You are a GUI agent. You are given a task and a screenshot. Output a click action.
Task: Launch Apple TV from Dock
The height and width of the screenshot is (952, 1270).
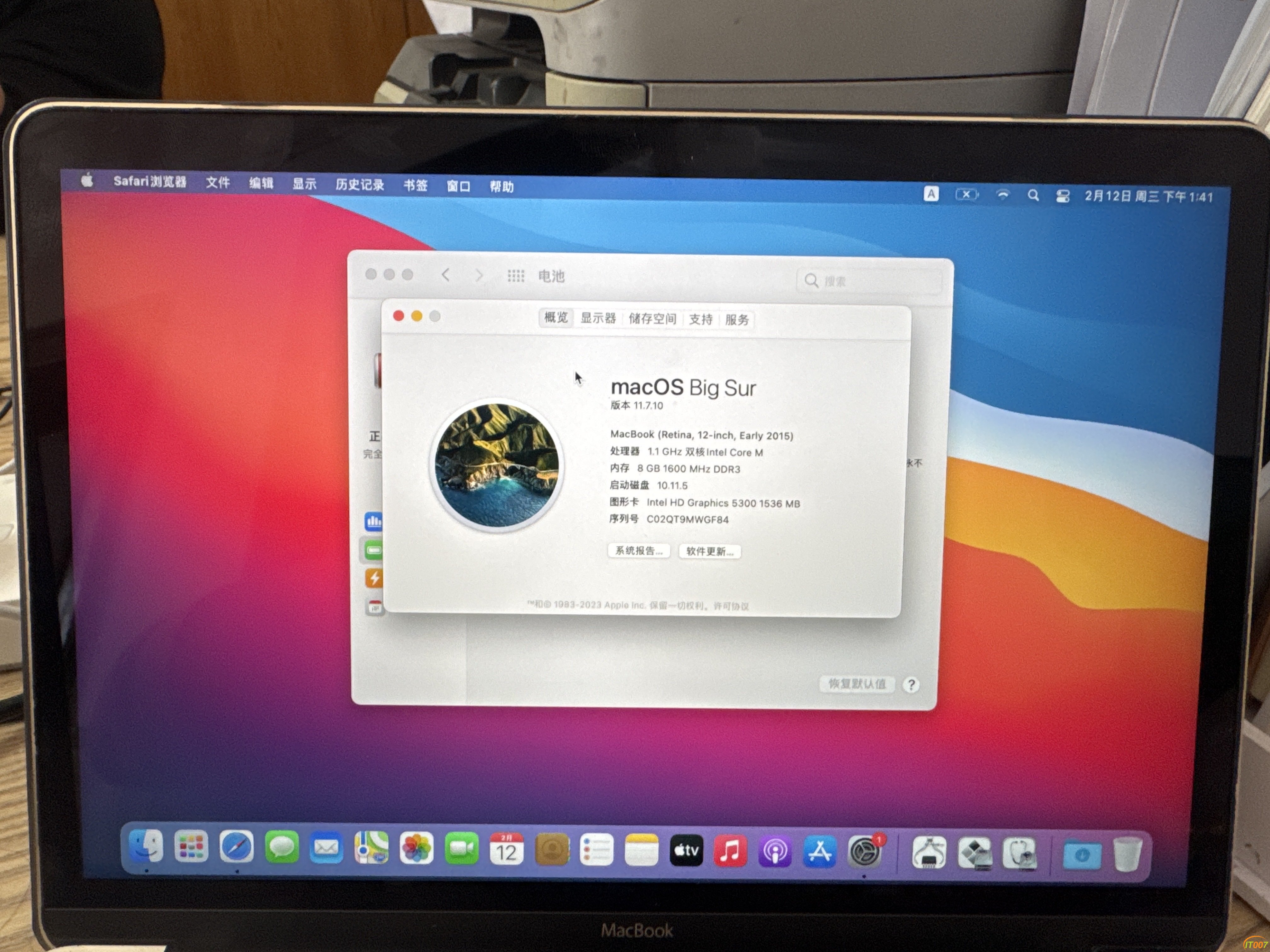pos(686,851)
